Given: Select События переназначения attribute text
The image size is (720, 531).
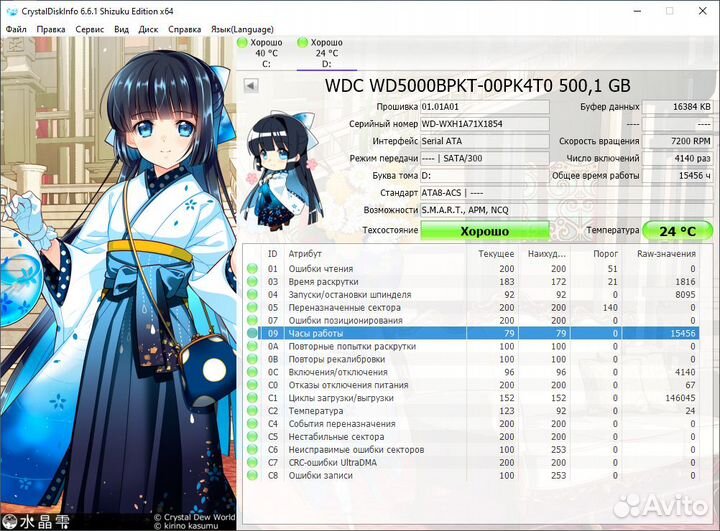Looking at the screenshot, I should click(x=342, y=424).
